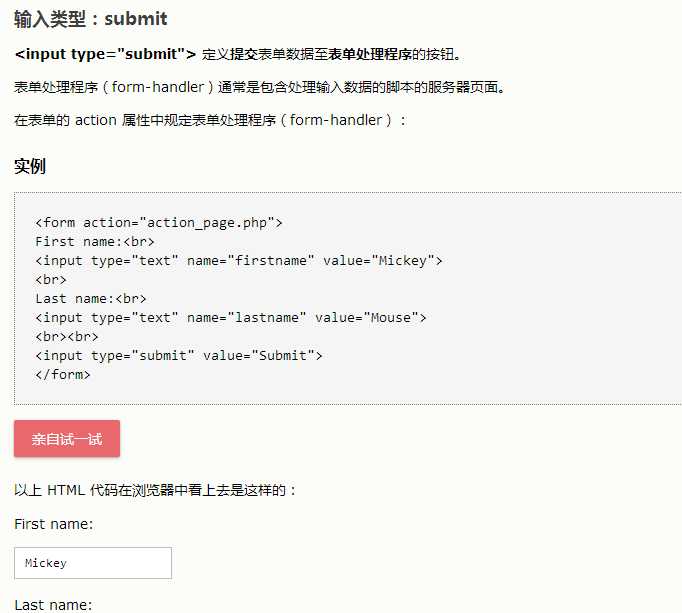Click the closing </form> code line
This screenshot has height=613, width=682.
click(63, 375)
